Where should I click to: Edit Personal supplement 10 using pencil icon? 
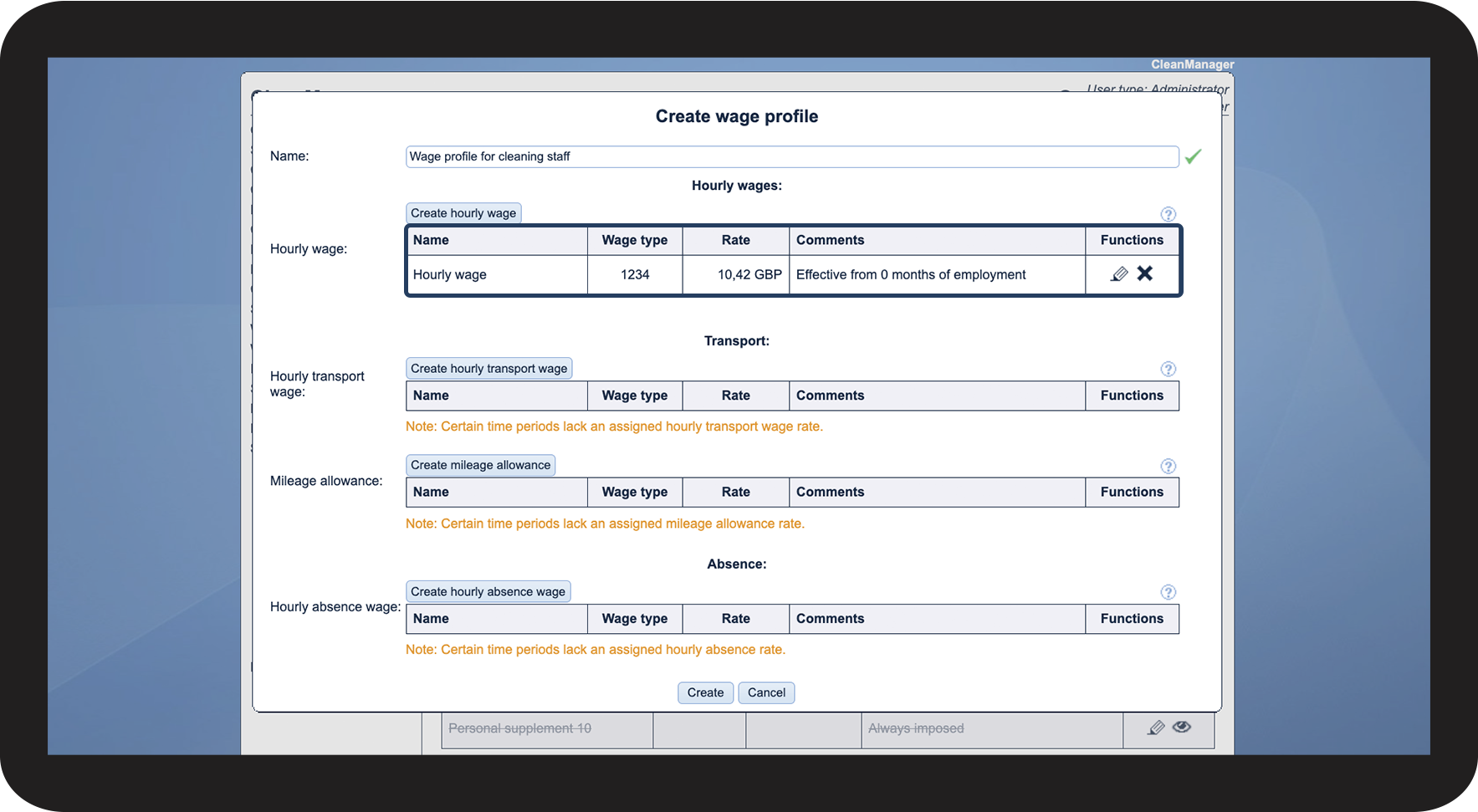[x=1156, y=728]
